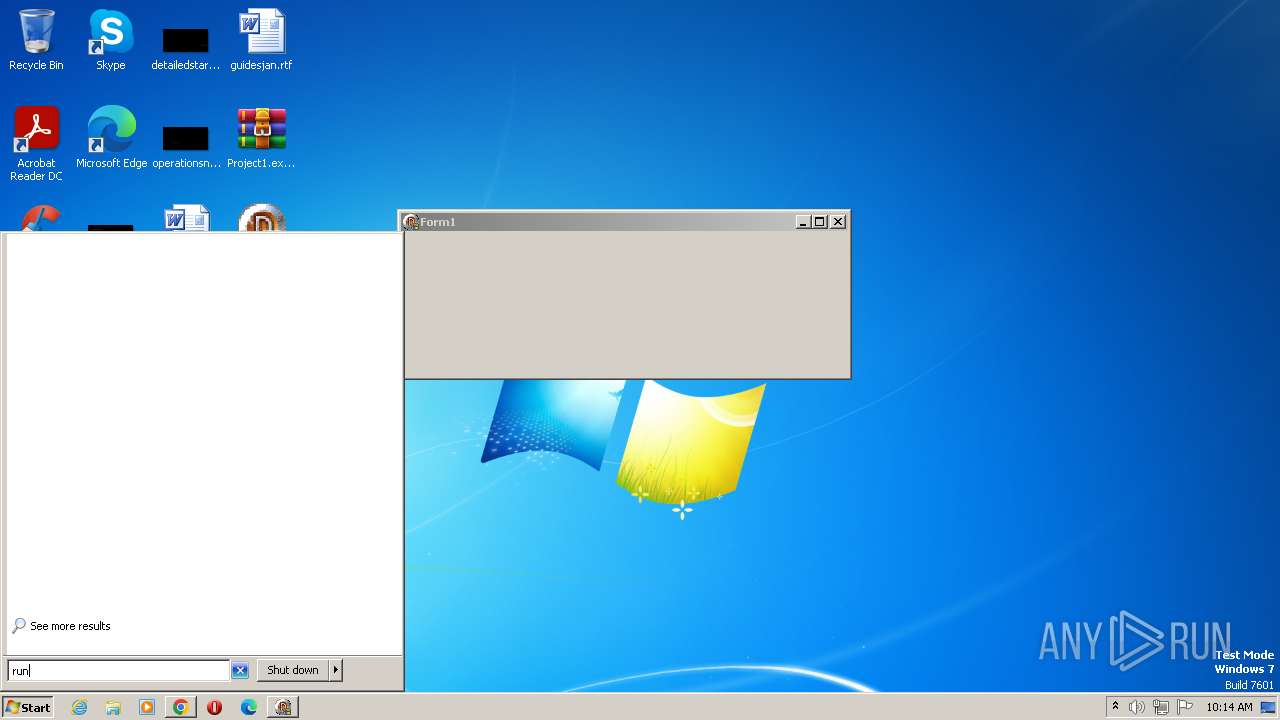Open Windows Explorer folder taskbar icon
Screen dimensions: 1280x720
click(113, 707)
